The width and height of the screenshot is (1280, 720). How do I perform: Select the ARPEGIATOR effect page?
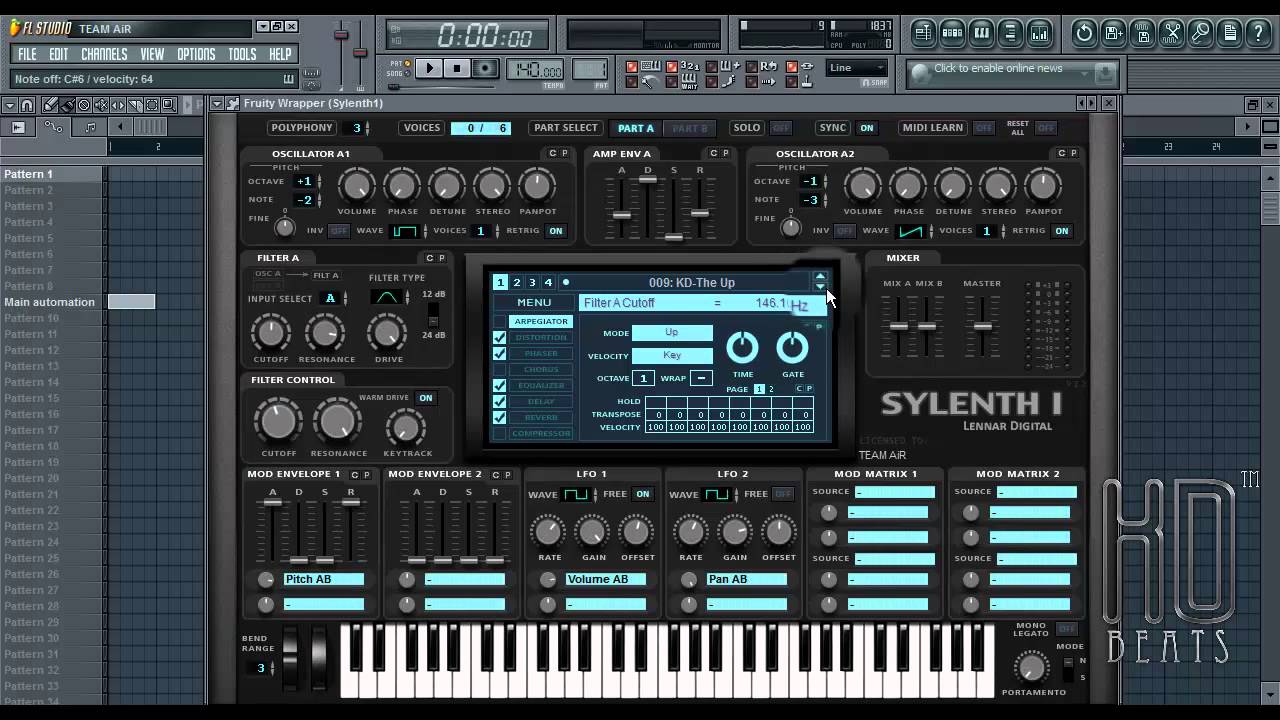pos(541,322)
